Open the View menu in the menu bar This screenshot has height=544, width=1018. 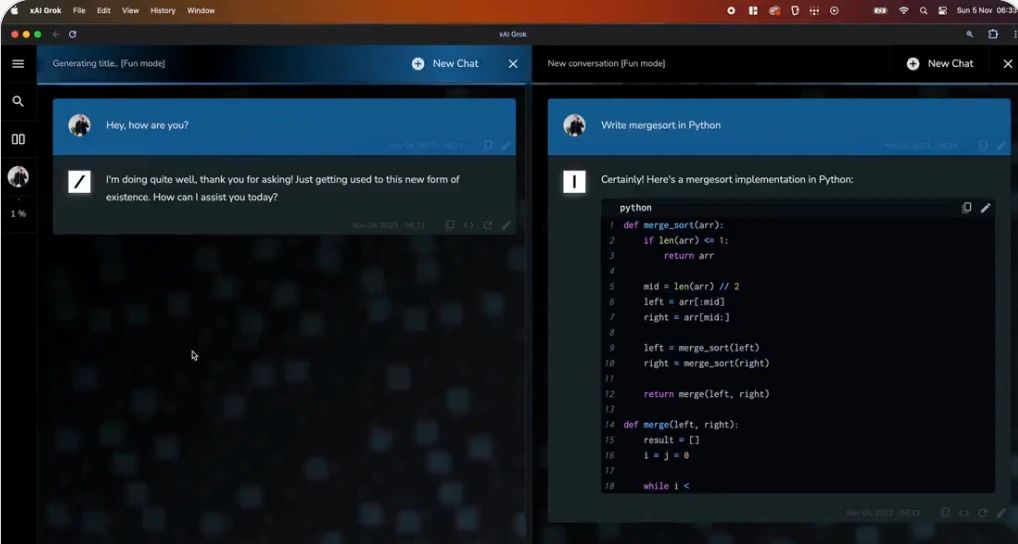(x=130, y=10)
